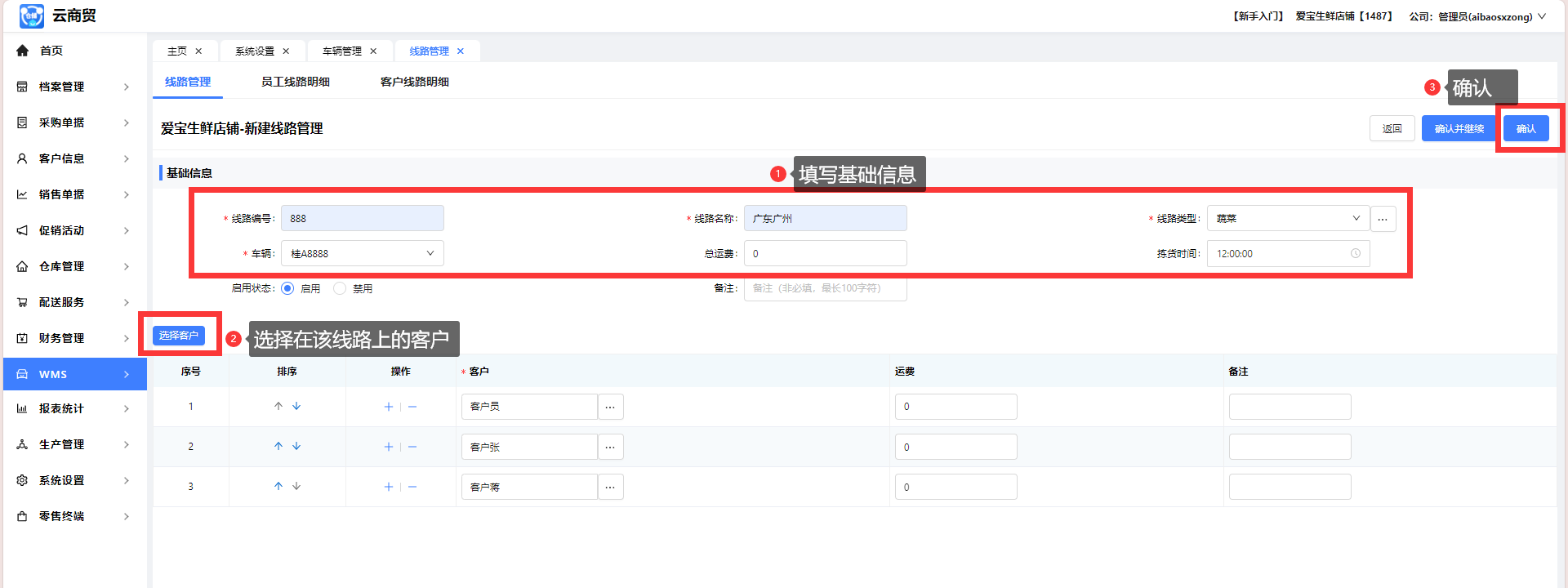Image resolution: width=1568 pixels, height=588 pixels.
Task: Click the 返回 button
Action: 1392,129
